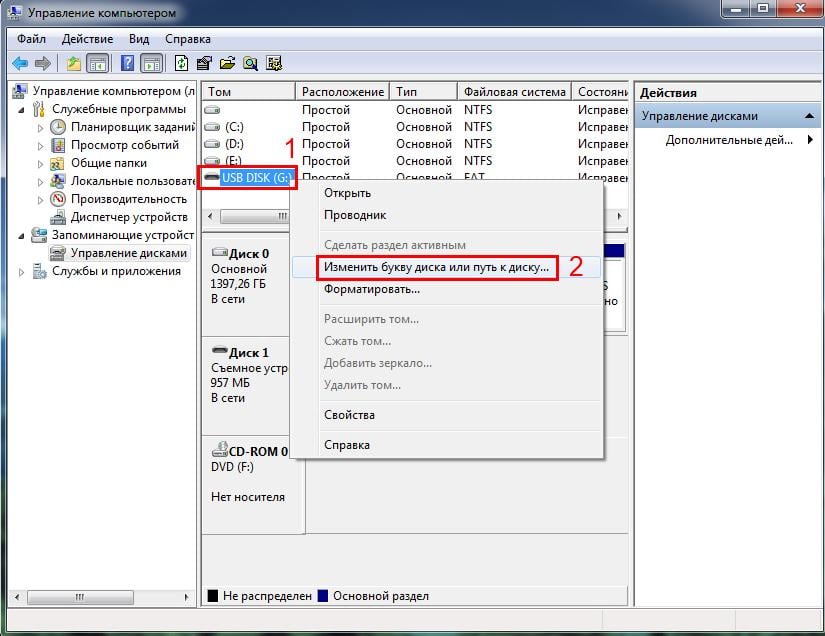Image resolution: width=825 pixels, height=636 pixels.
Task: Click the magnifier search toolbar icon
Action: 249,63
